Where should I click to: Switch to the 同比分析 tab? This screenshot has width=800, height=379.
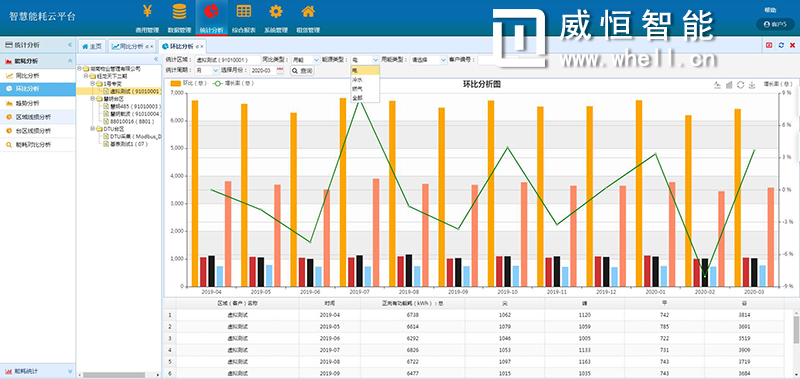click(131, 46)
